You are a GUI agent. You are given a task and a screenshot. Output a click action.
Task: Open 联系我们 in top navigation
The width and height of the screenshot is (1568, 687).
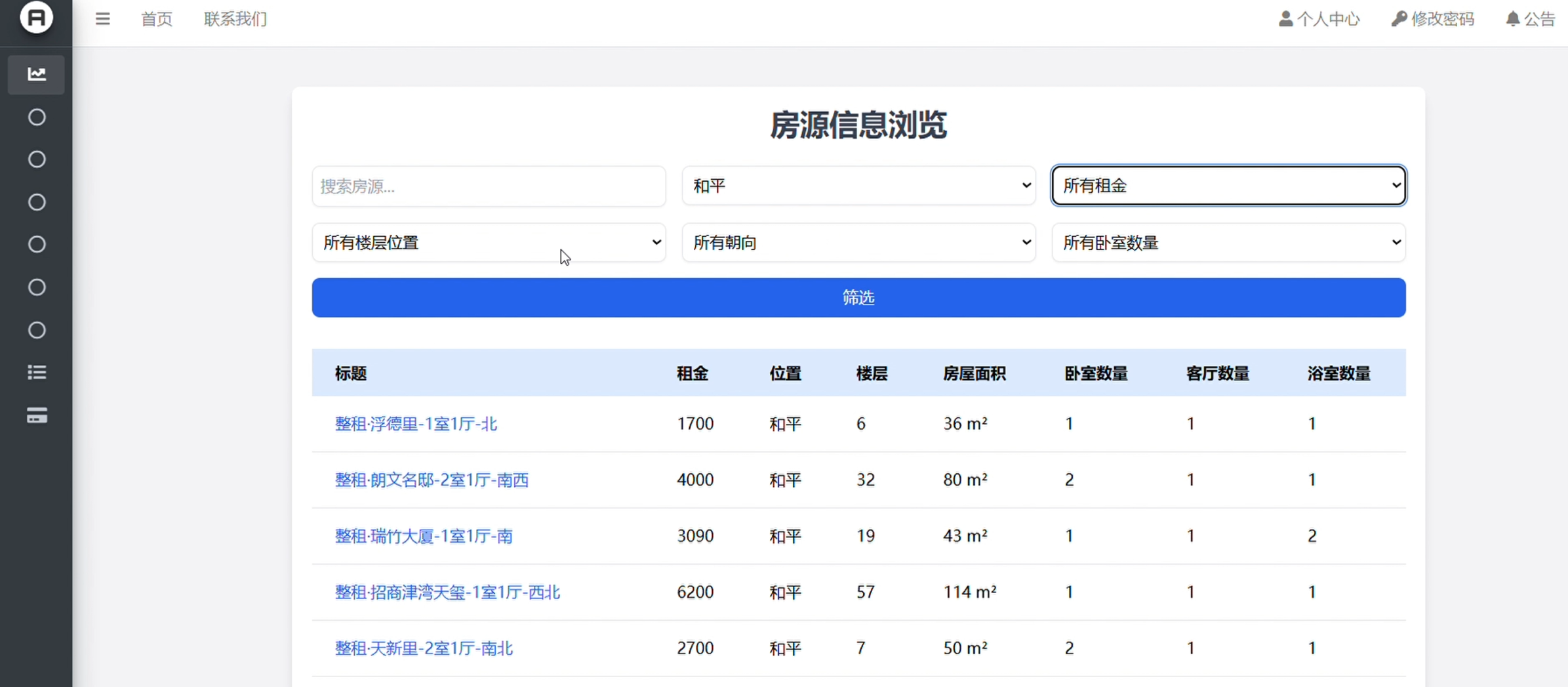tap(235, 19)
